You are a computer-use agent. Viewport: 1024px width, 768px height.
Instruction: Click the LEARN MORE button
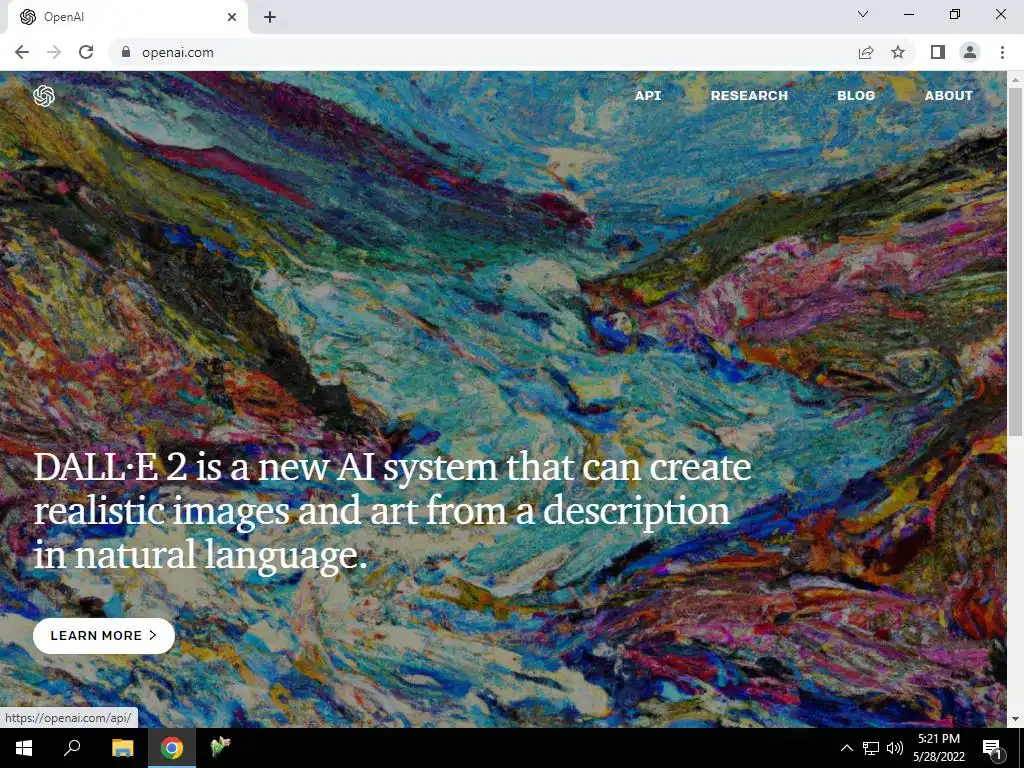coord(104,635)
